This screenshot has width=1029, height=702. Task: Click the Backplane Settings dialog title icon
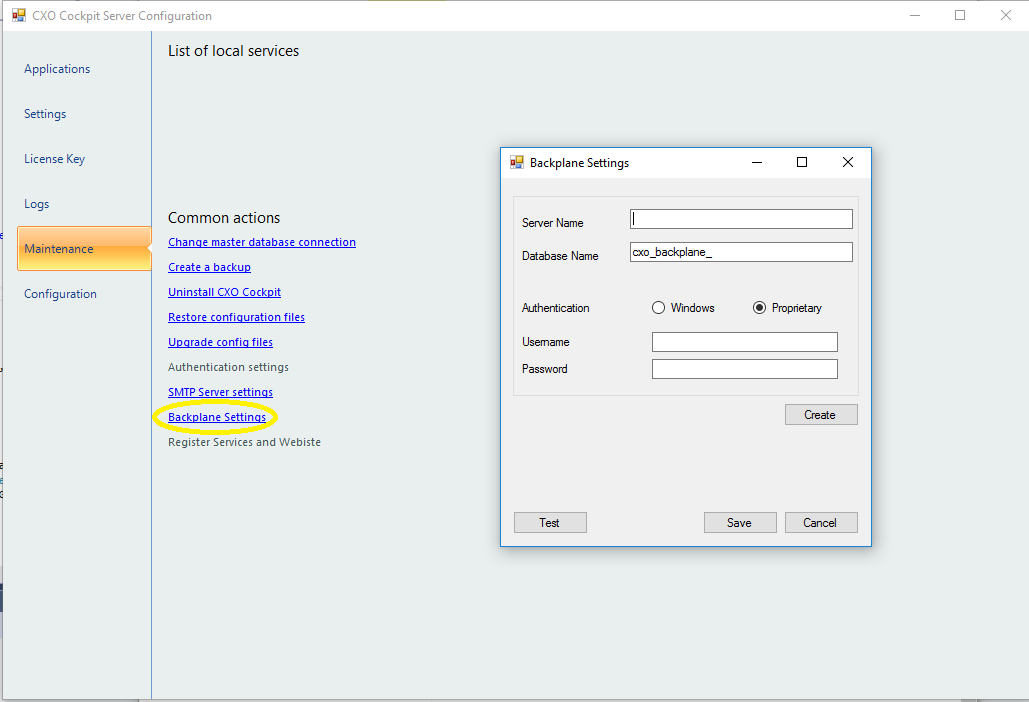click(517, 162)
